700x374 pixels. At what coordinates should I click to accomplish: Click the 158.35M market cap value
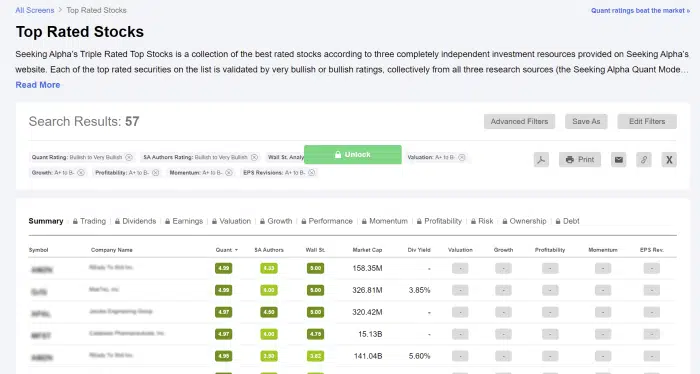(x=367, y=268)
